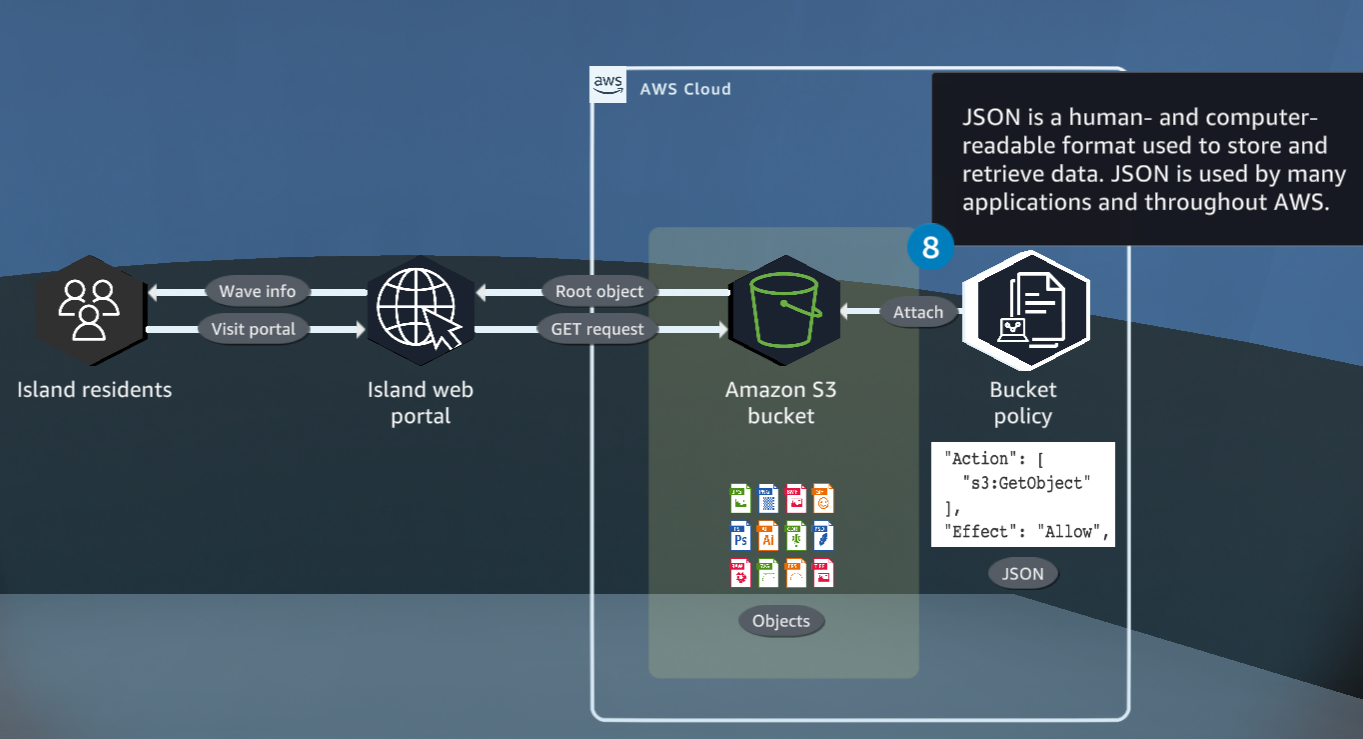Select the Ai Illustrator file icon
Viewport: 1363px width, 739px height.
[768, 535]
